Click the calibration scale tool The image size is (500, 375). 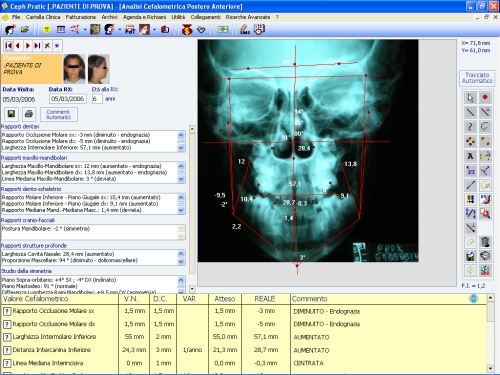470,213
